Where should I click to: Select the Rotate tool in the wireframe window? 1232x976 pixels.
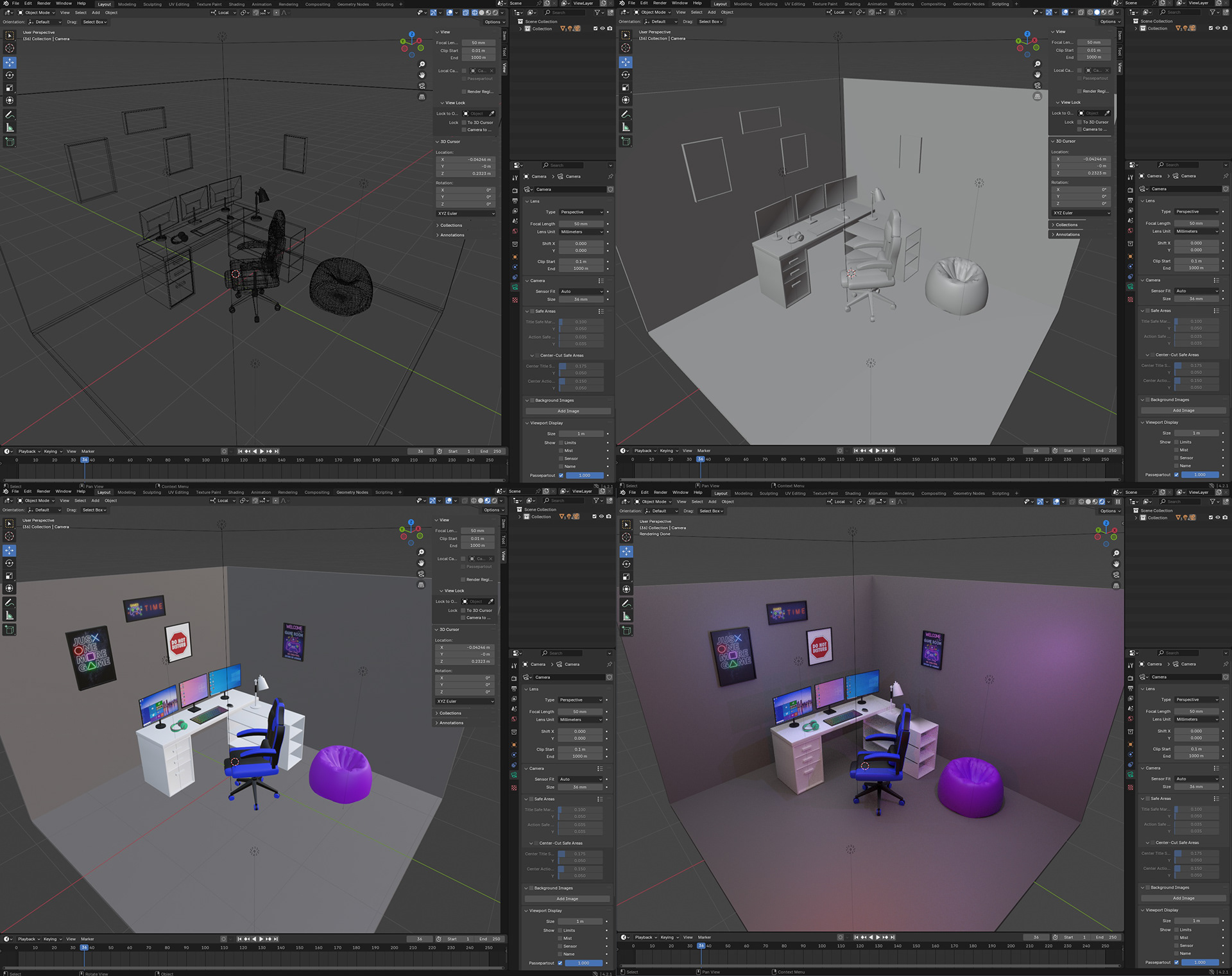click(10, 75)
